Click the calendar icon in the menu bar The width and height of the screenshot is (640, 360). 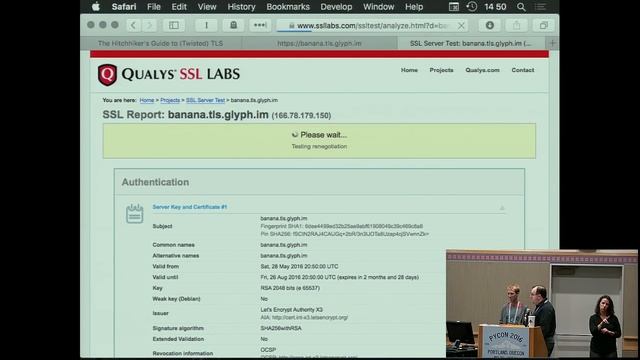click(x=453, y=7)
